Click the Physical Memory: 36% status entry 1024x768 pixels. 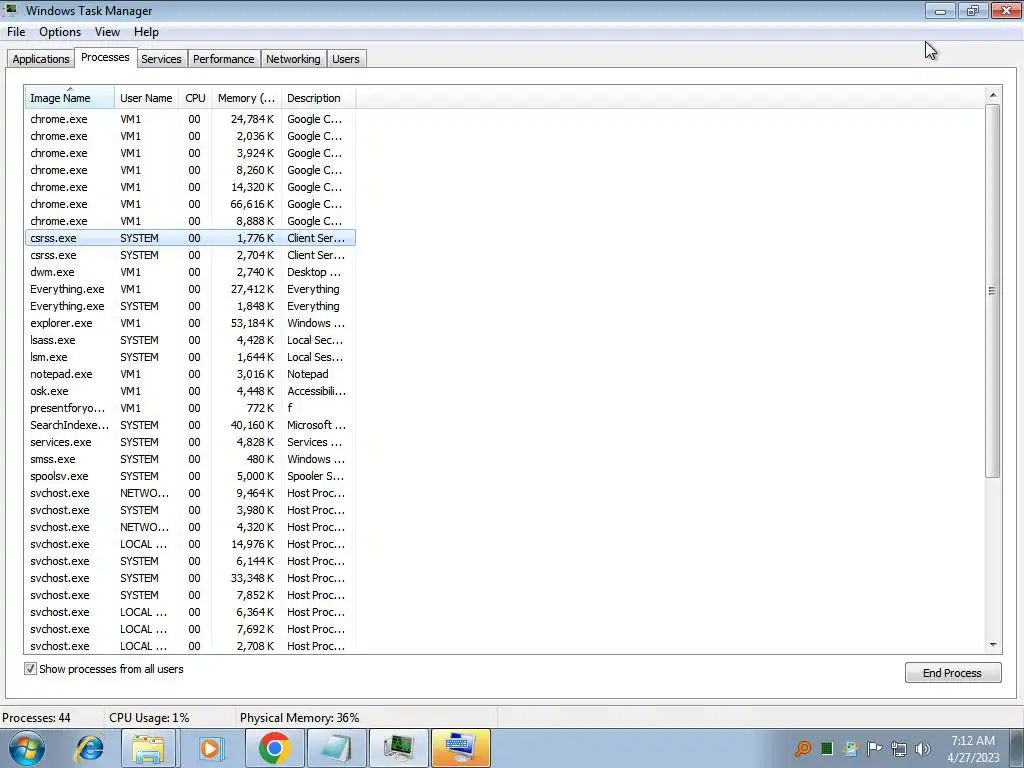point(300,718)
